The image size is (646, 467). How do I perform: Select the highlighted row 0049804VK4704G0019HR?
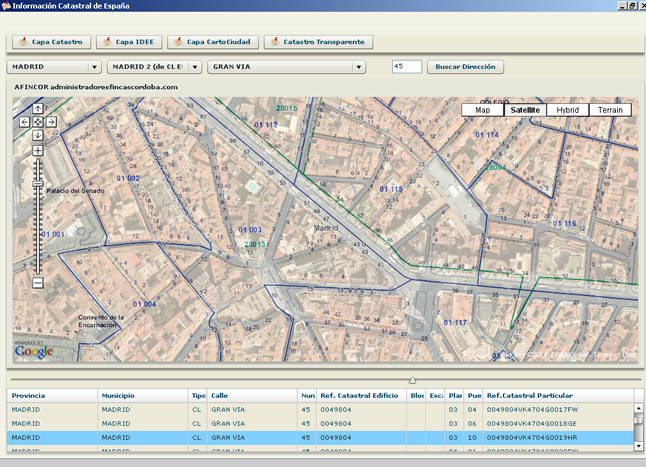320,438
